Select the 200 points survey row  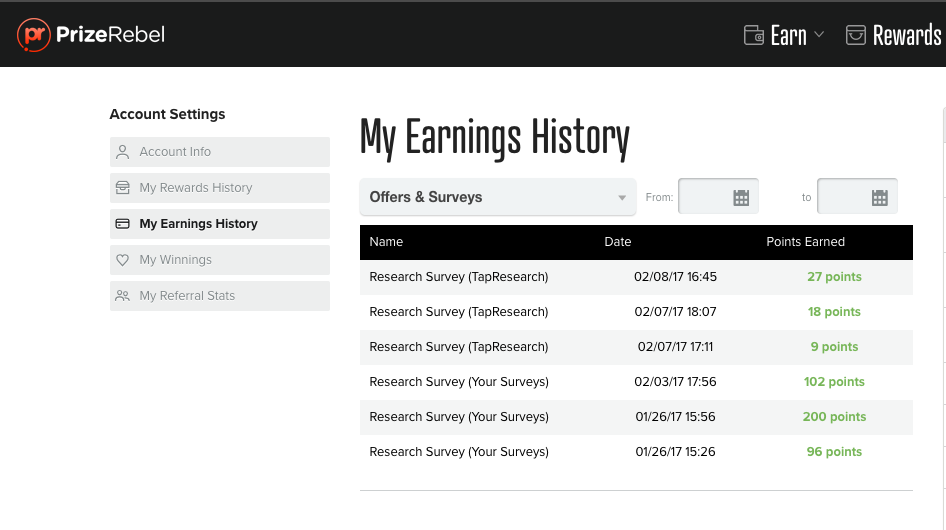636,417
